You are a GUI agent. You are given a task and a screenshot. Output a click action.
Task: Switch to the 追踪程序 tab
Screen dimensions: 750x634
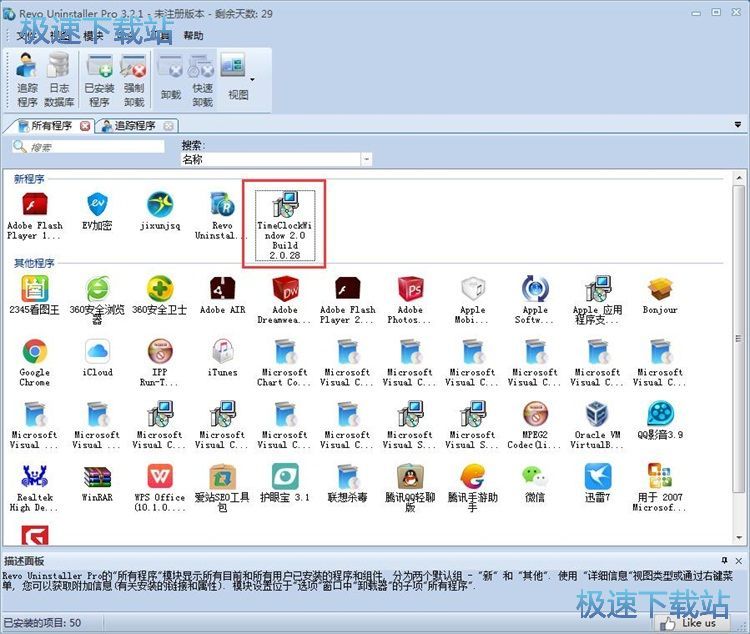click(134, 126)
